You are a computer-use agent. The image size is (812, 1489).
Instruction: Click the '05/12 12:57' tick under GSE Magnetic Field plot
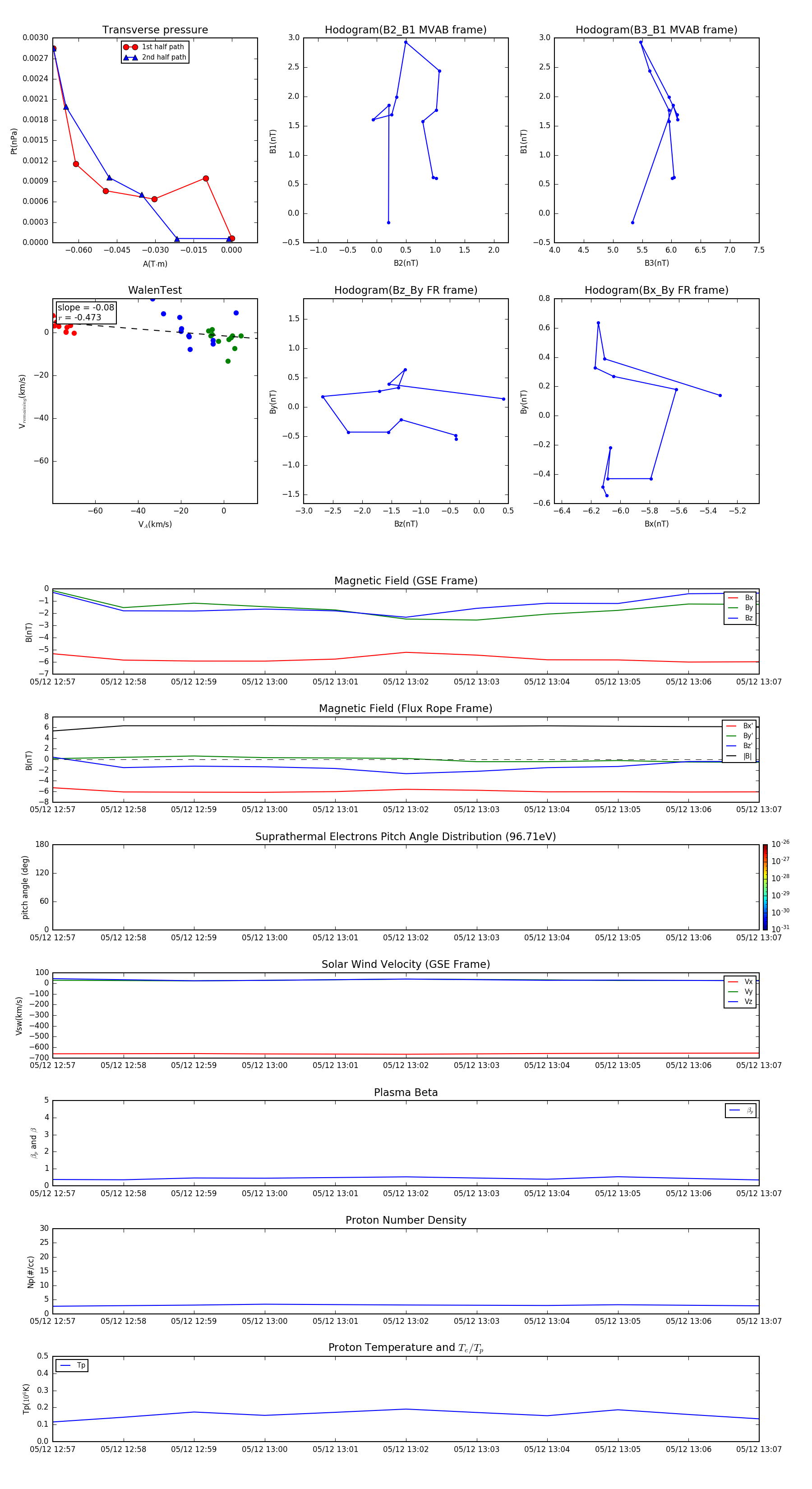tap(53, 681)
